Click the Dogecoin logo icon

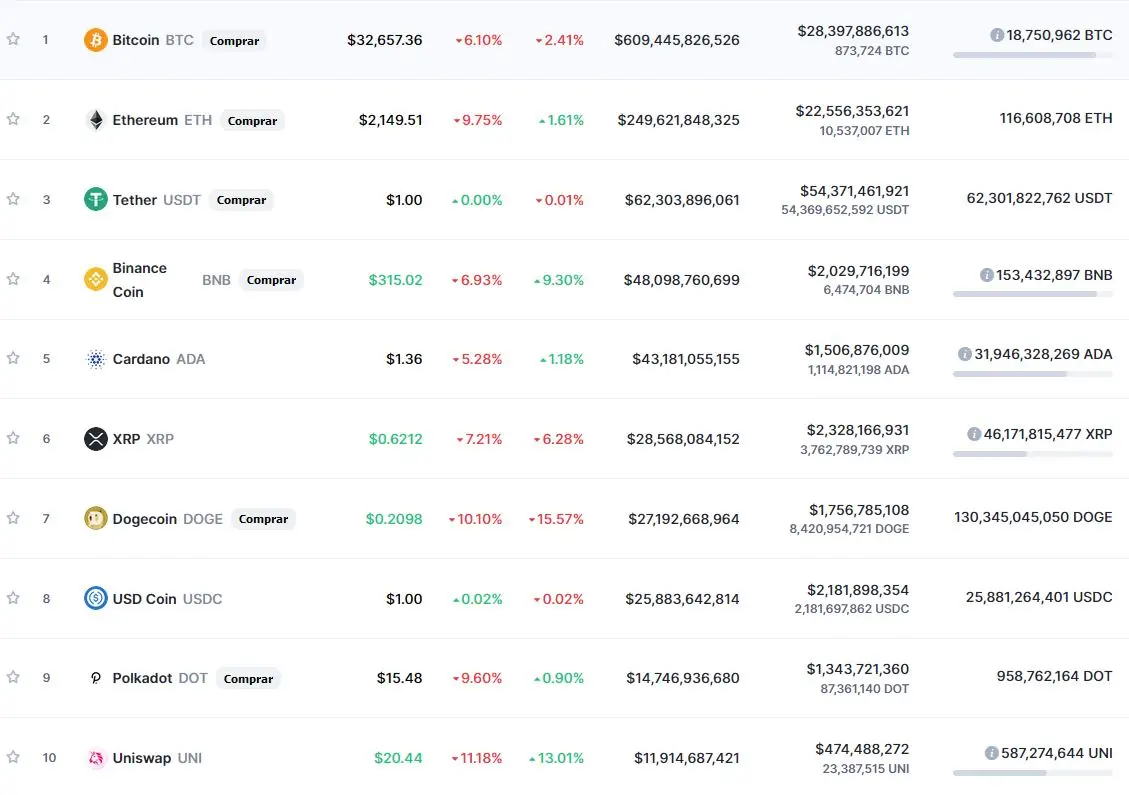click(96, 519)
